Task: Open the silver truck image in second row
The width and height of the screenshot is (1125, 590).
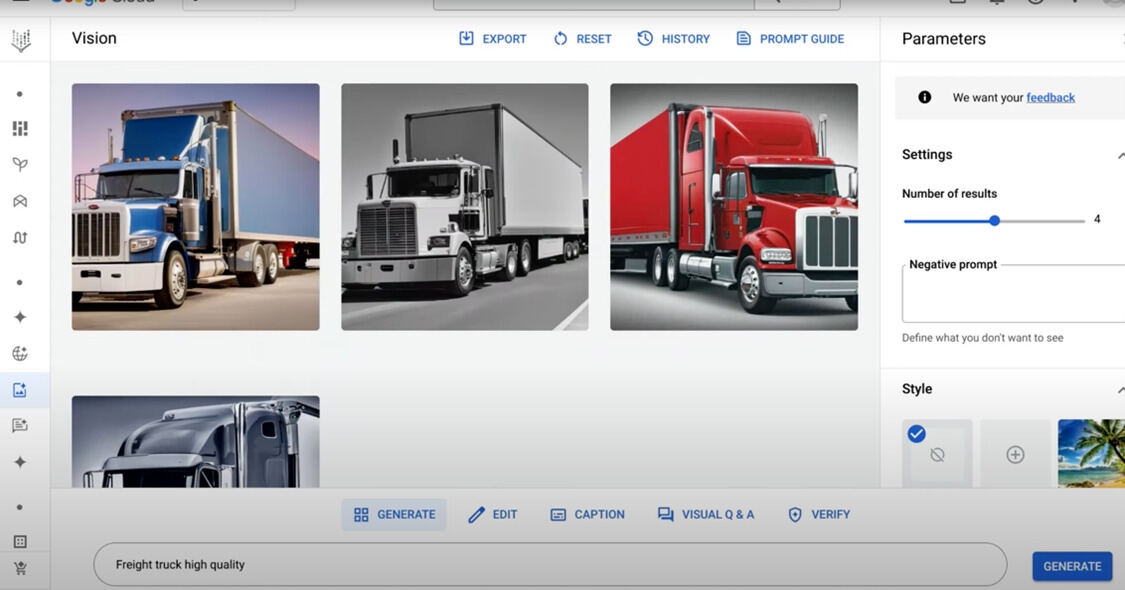Action: pos(196,441)
